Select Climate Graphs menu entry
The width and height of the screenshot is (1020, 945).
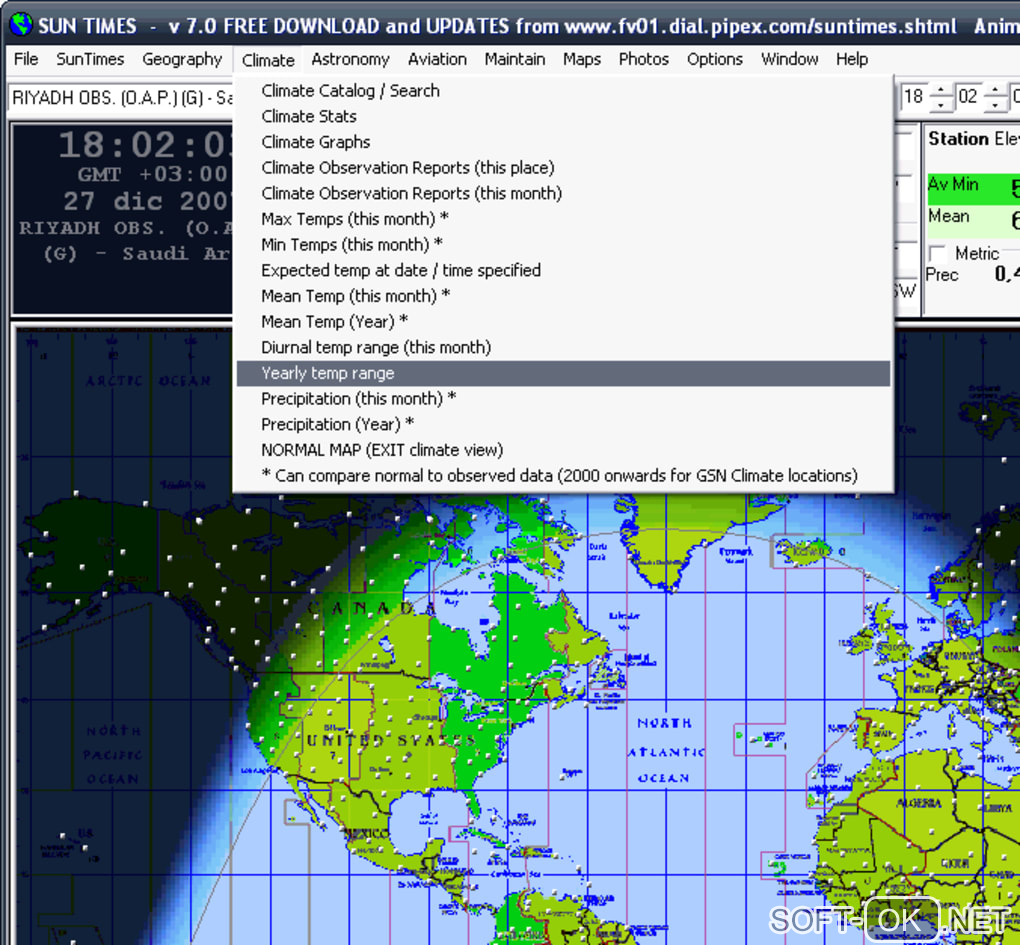click(x=563, y=142)
